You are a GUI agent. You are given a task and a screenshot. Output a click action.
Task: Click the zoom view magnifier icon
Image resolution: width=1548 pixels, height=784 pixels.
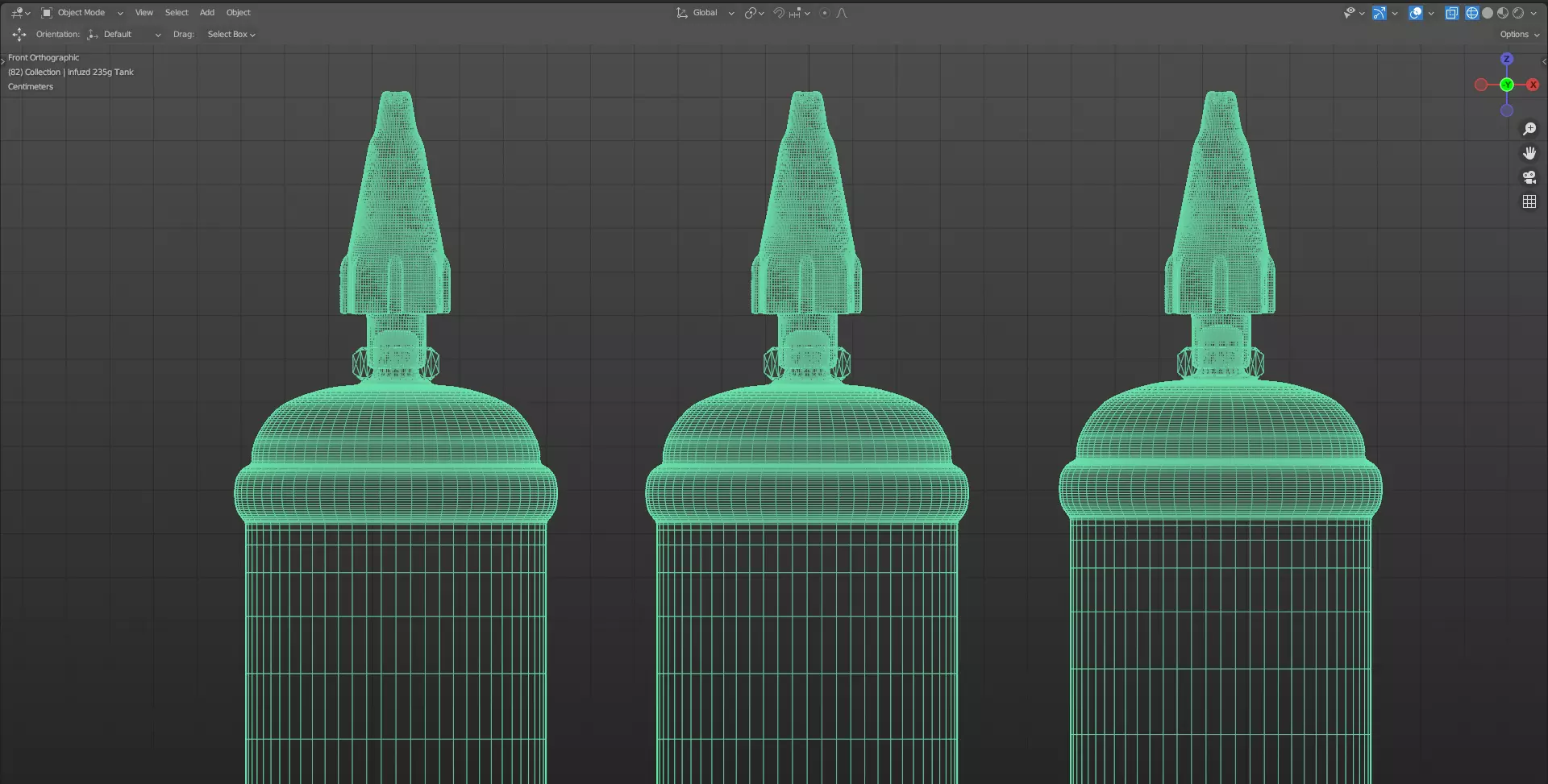pos(1529,129)
